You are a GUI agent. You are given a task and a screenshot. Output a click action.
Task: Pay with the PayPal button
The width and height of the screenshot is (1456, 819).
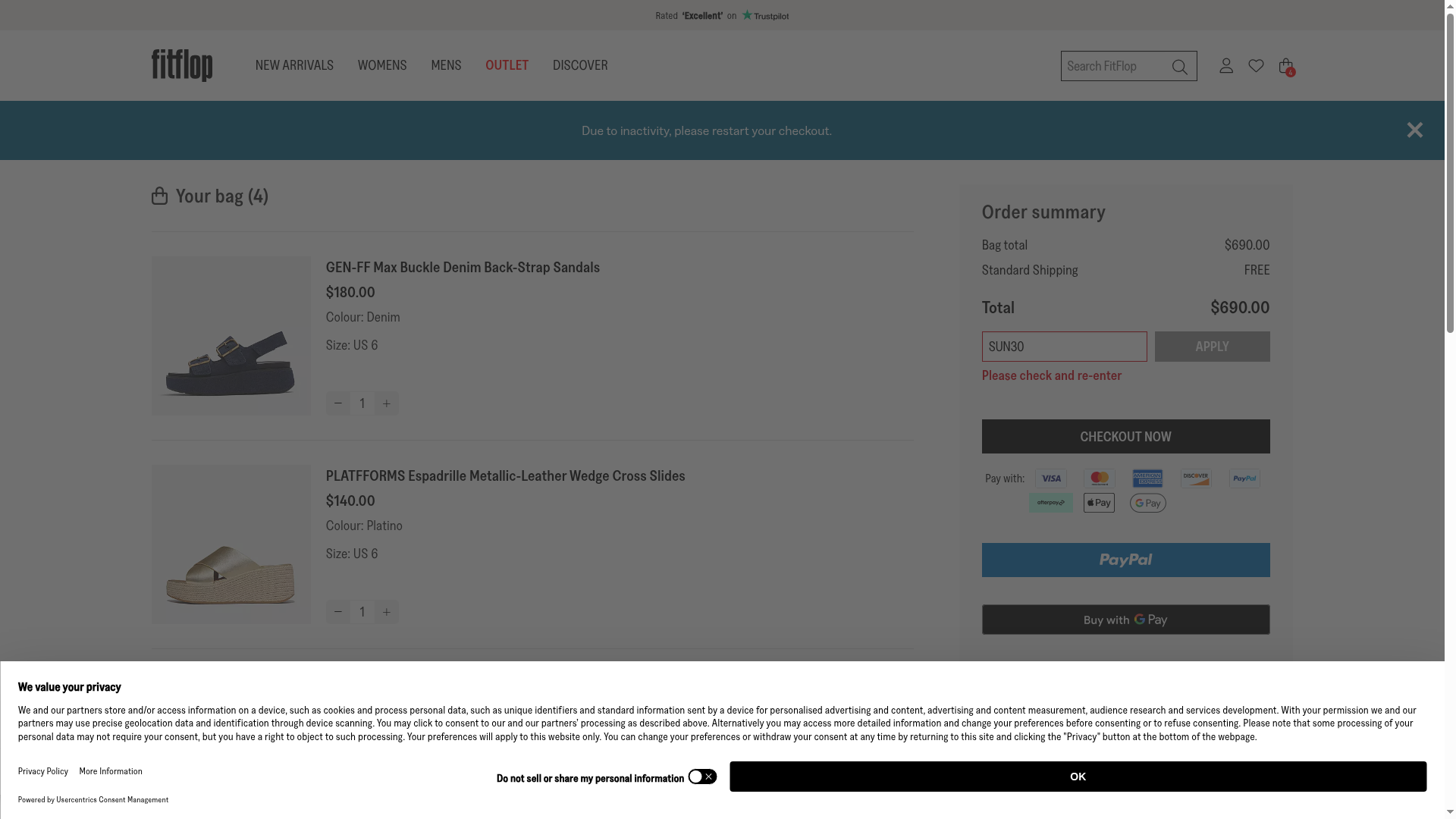pyautogui.click(x=1125, y=560)
